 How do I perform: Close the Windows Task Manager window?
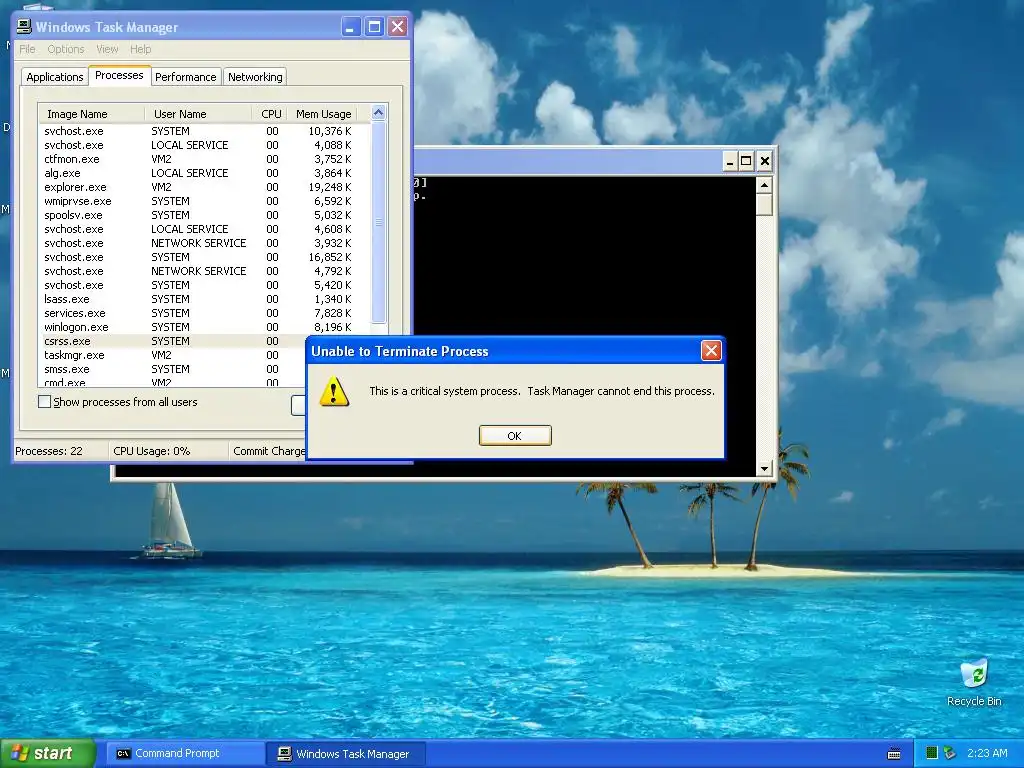397,27
